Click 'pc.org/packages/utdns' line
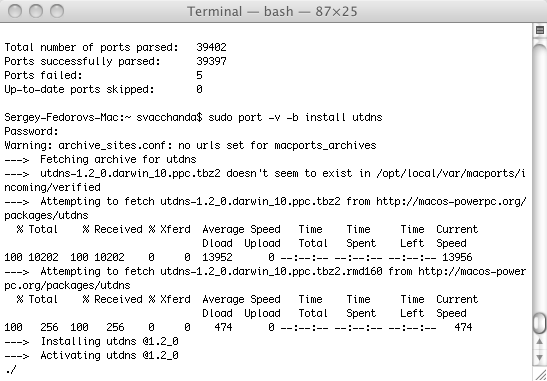 tap(67, 285)
